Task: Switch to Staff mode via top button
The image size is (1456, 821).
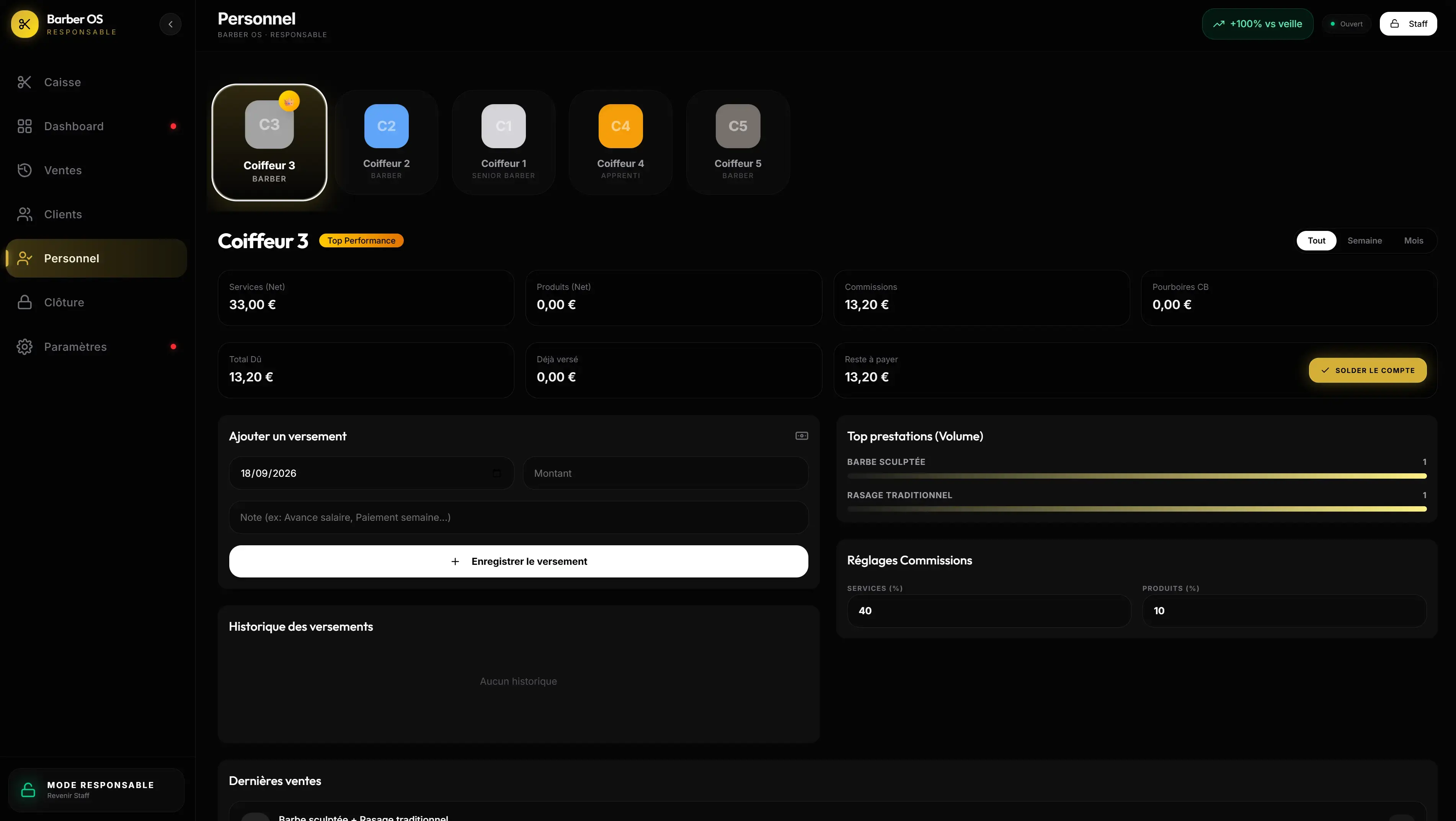Action: 1408,24
